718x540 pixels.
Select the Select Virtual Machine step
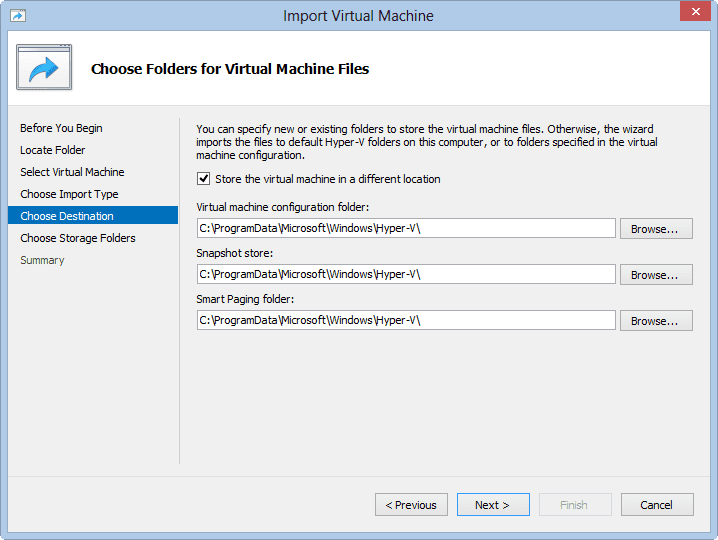coord(72,172)
